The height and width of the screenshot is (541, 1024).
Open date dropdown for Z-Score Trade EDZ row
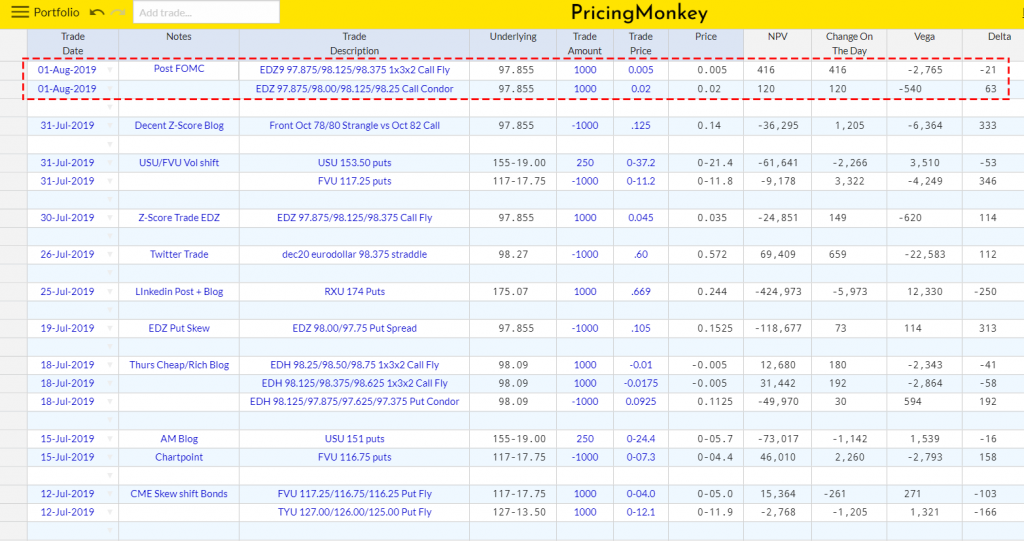(x=110, y=218)
